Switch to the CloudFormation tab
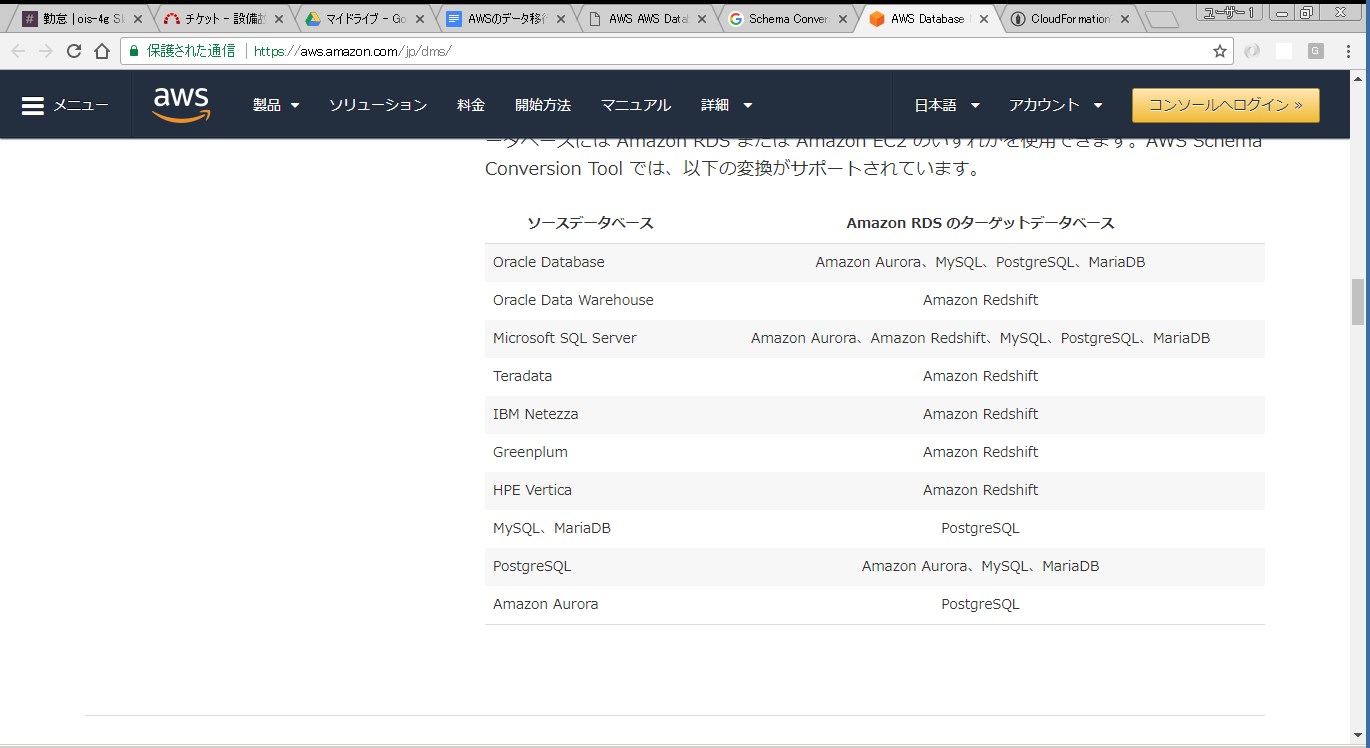Viewport: 1370px width, 748px height. coord(1068,19)
